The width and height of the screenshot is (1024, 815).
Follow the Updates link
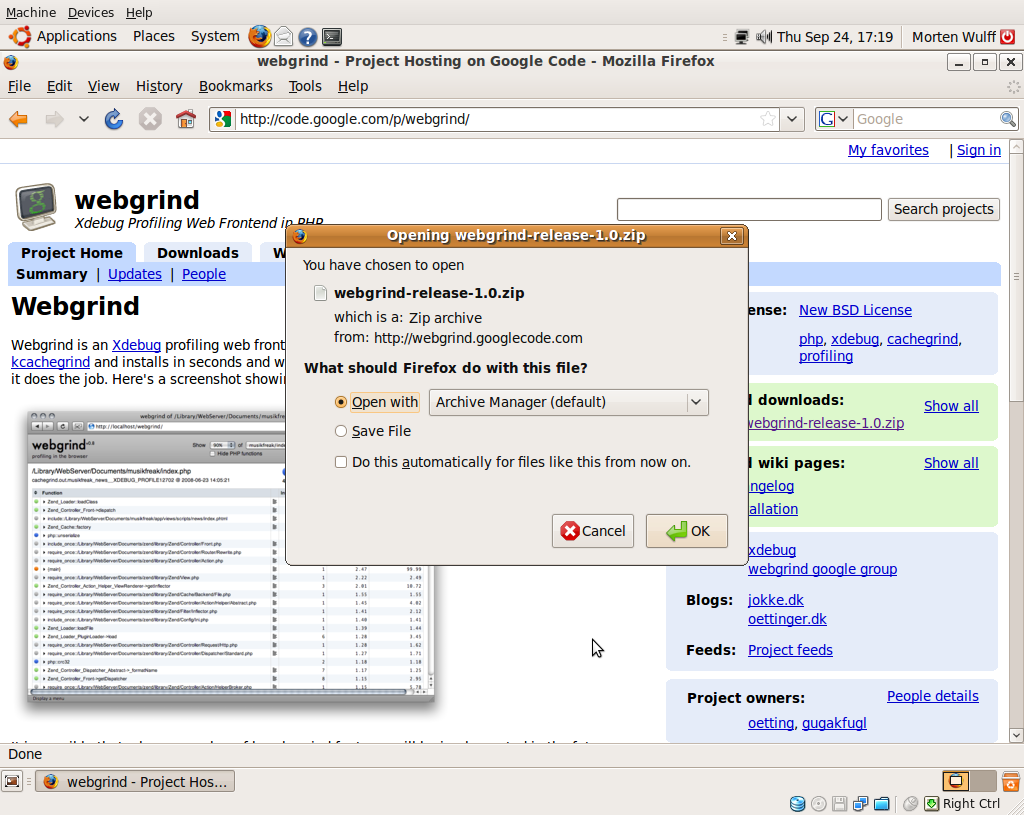coord(135,274)
